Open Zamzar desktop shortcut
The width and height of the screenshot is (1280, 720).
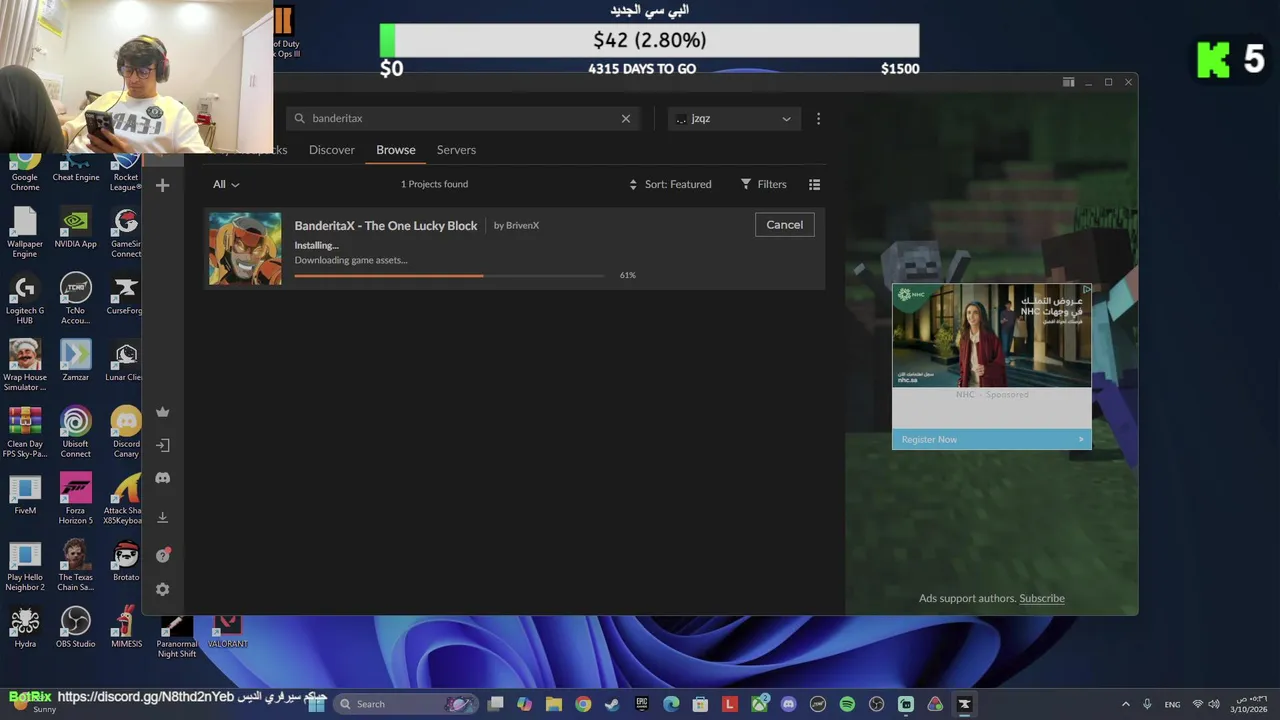[x=76, y=360]
